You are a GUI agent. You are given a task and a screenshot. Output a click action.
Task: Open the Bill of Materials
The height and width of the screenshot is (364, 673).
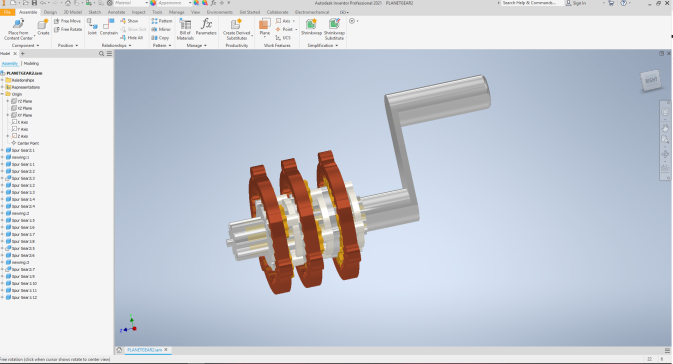pyautogui.click(x=185, y=29)
